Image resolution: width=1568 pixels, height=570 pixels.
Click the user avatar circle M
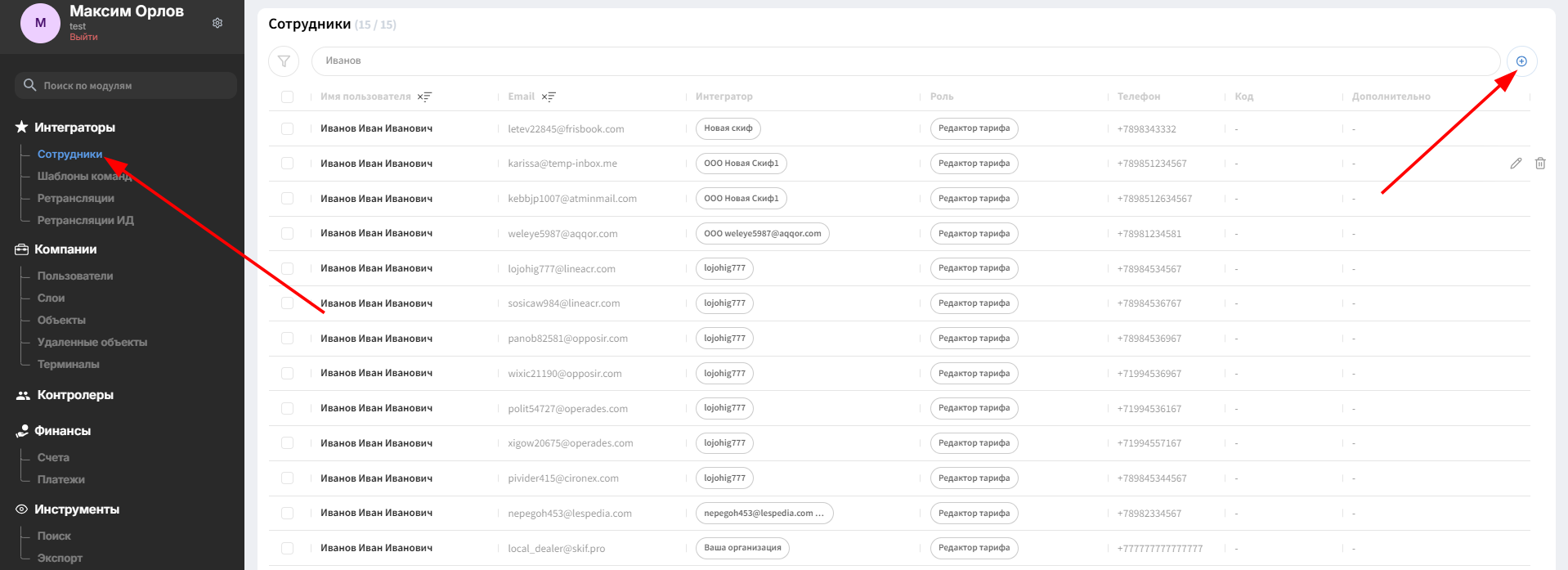click(x=40, y=23)
